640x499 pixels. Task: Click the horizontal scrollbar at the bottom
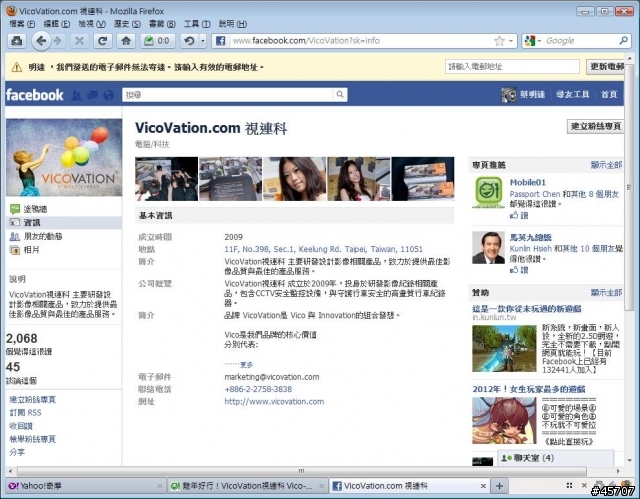click(x=301, y=471)
